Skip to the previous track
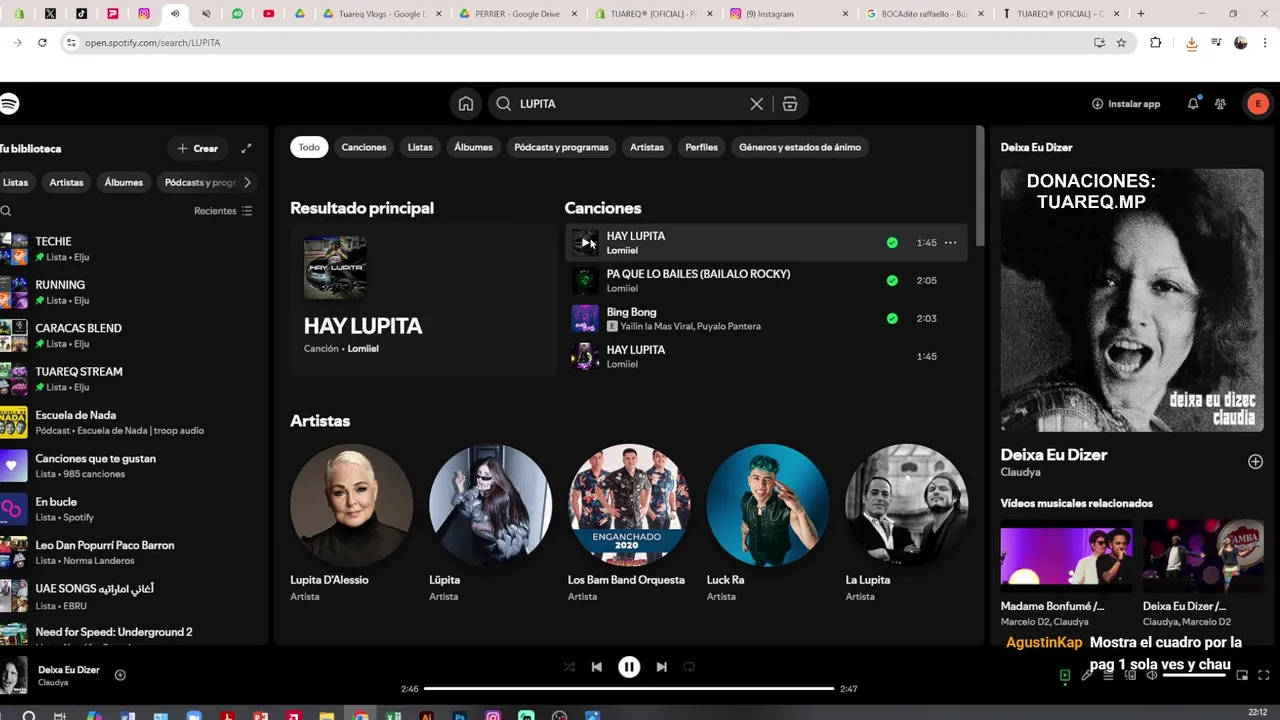The height and width of the screenshot is (720, 1280). click(597, 667)
